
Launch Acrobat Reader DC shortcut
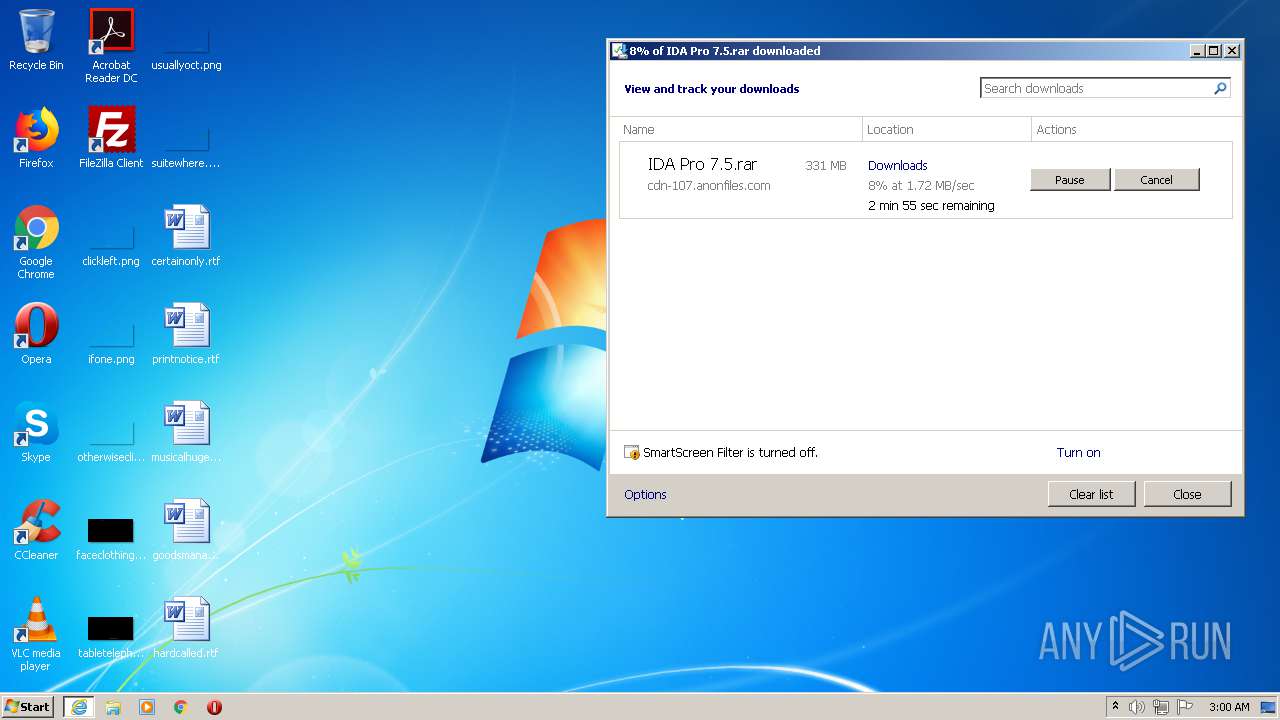tap(111, 45)
